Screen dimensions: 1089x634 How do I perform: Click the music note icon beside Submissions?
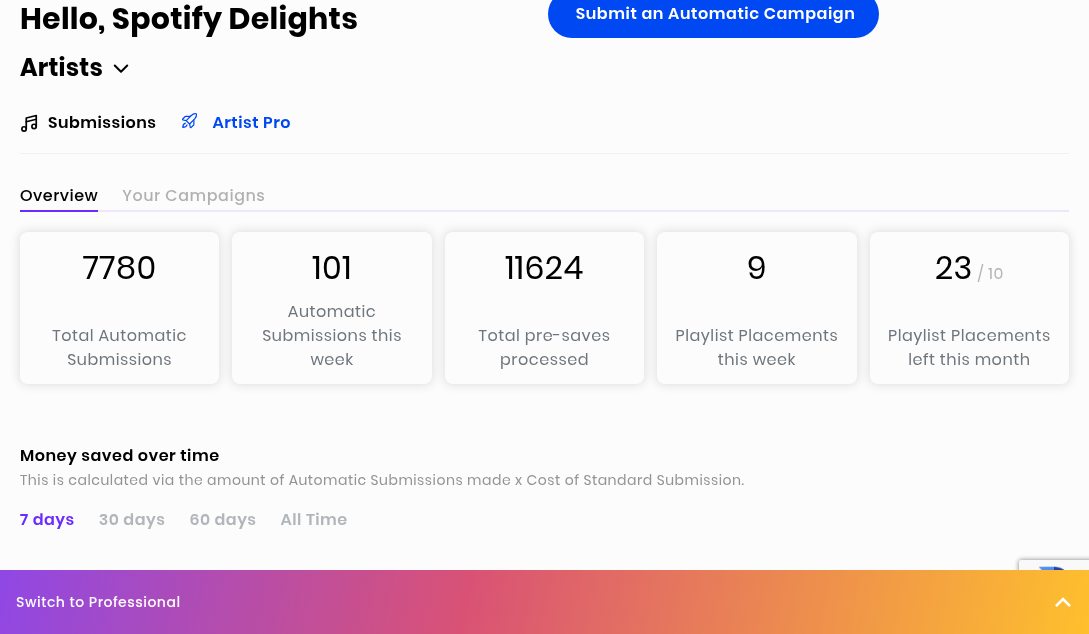point(29,123)
